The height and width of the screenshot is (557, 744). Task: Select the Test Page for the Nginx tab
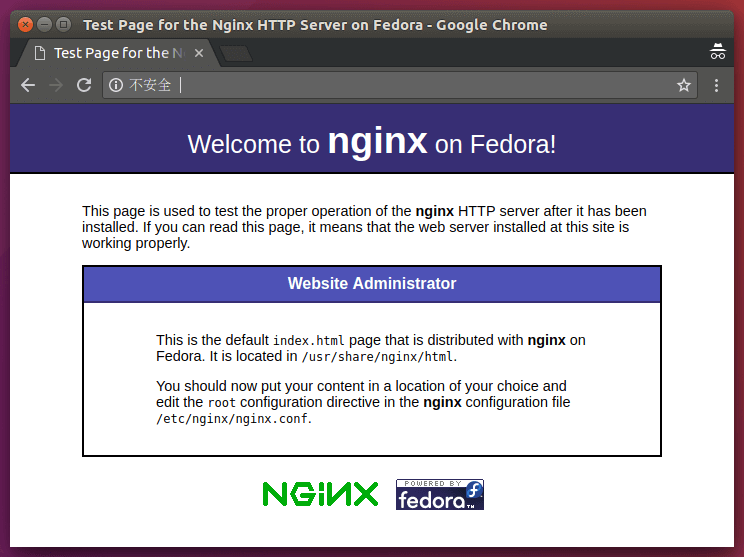tap(119, 53)
